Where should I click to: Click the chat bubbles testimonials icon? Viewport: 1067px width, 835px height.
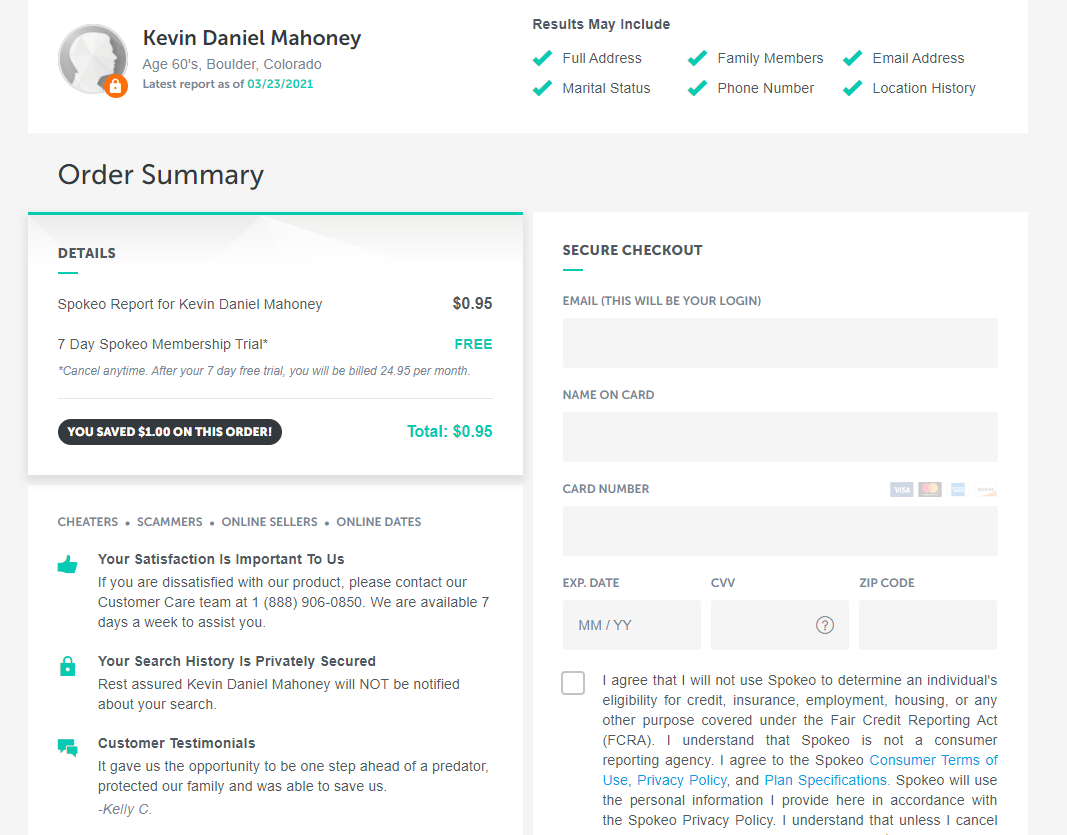click(67, 748)
